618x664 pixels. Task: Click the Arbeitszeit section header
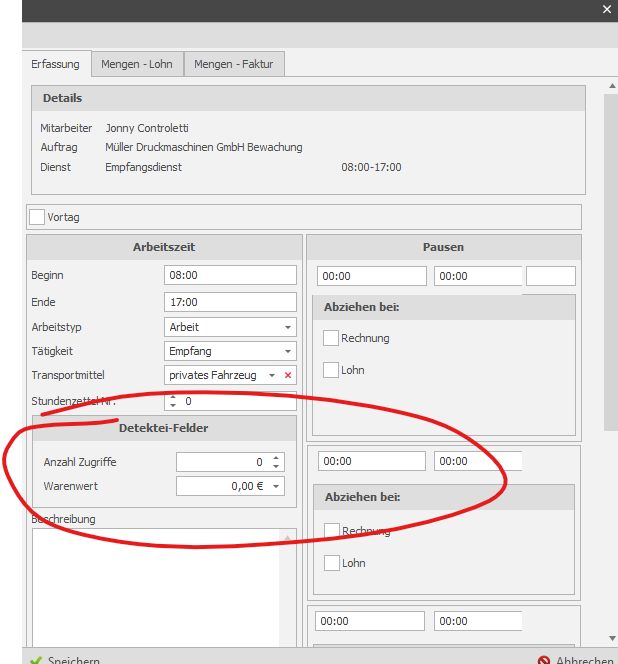(x=164, y=247)
